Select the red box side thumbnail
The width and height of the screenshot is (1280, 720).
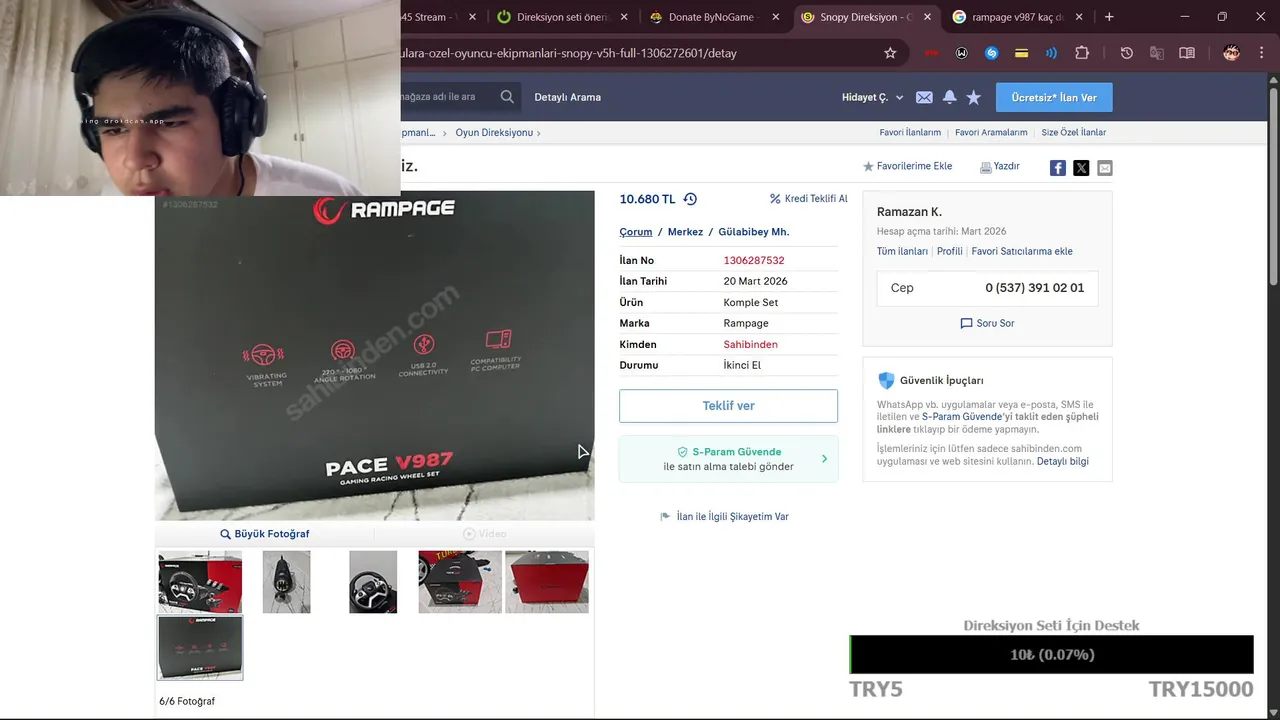pos(547,582)
